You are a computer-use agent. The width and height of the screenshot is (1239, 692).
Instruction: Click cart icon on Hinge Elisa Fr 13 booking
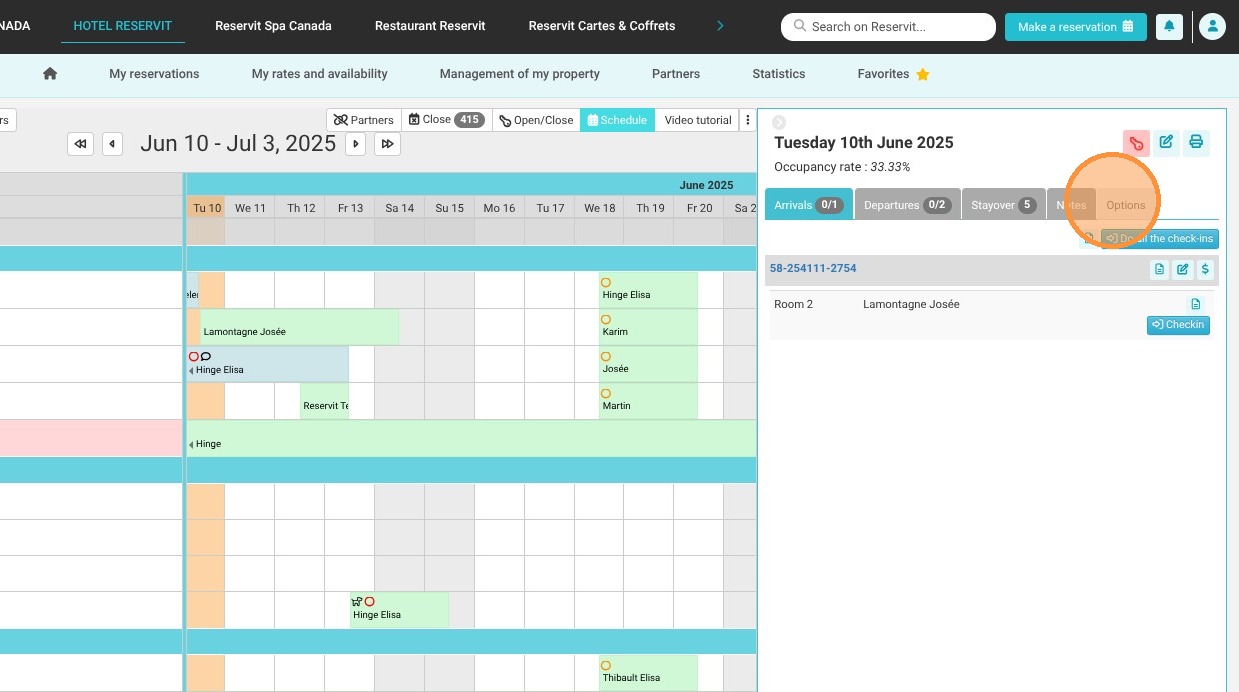point(357,601)
